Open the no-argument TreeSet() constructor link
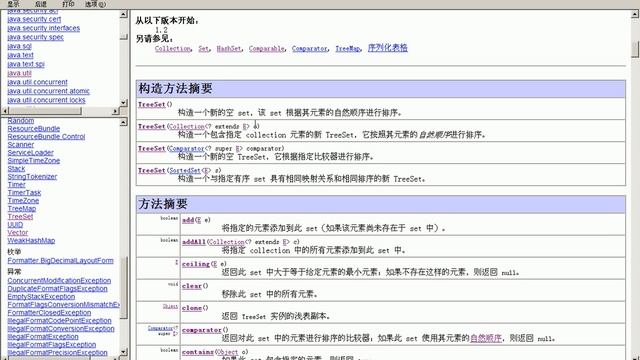 click(152, 104)
